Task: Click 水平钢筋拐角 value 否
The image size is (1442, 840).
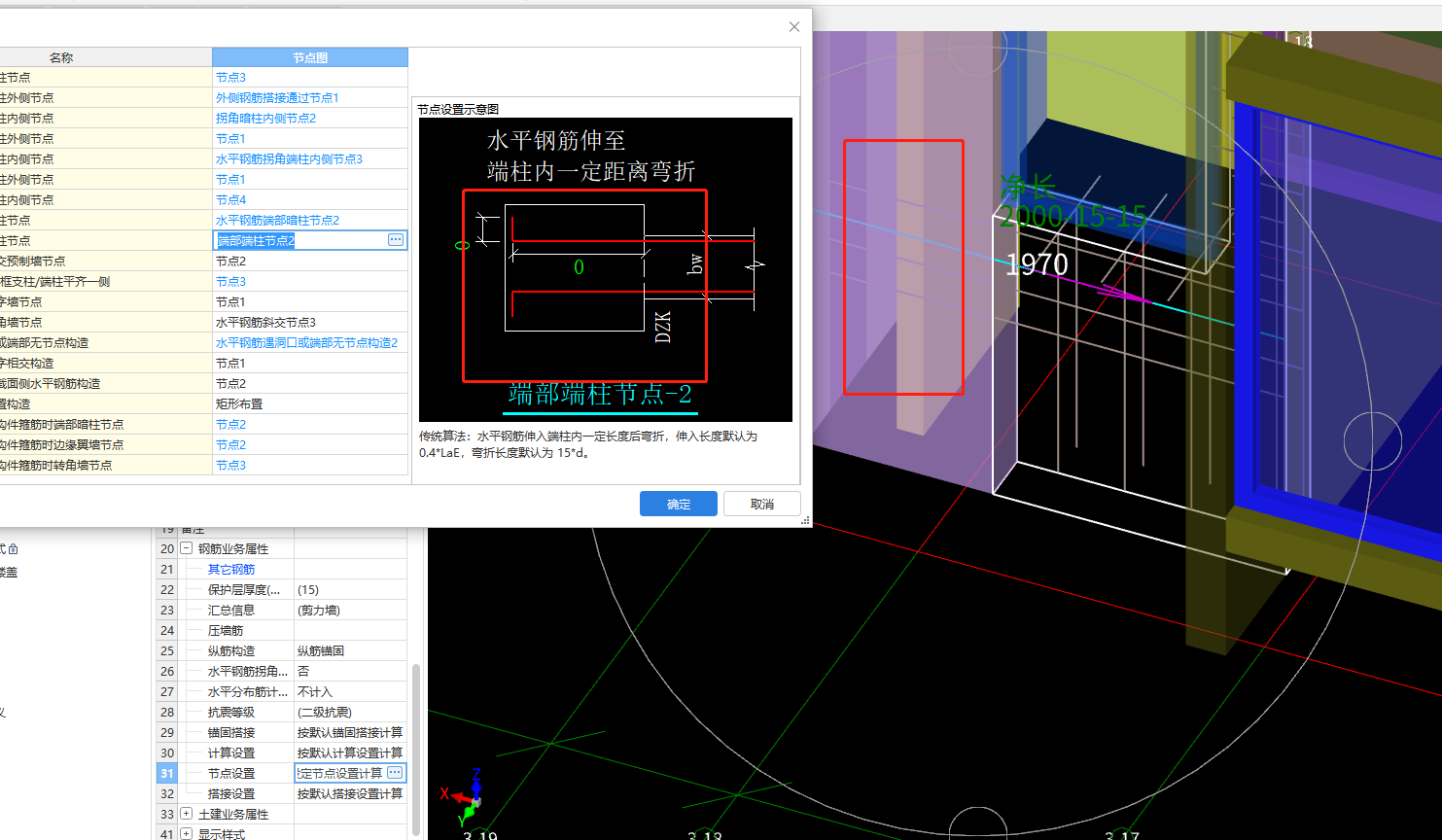Action: click(350, 672)
